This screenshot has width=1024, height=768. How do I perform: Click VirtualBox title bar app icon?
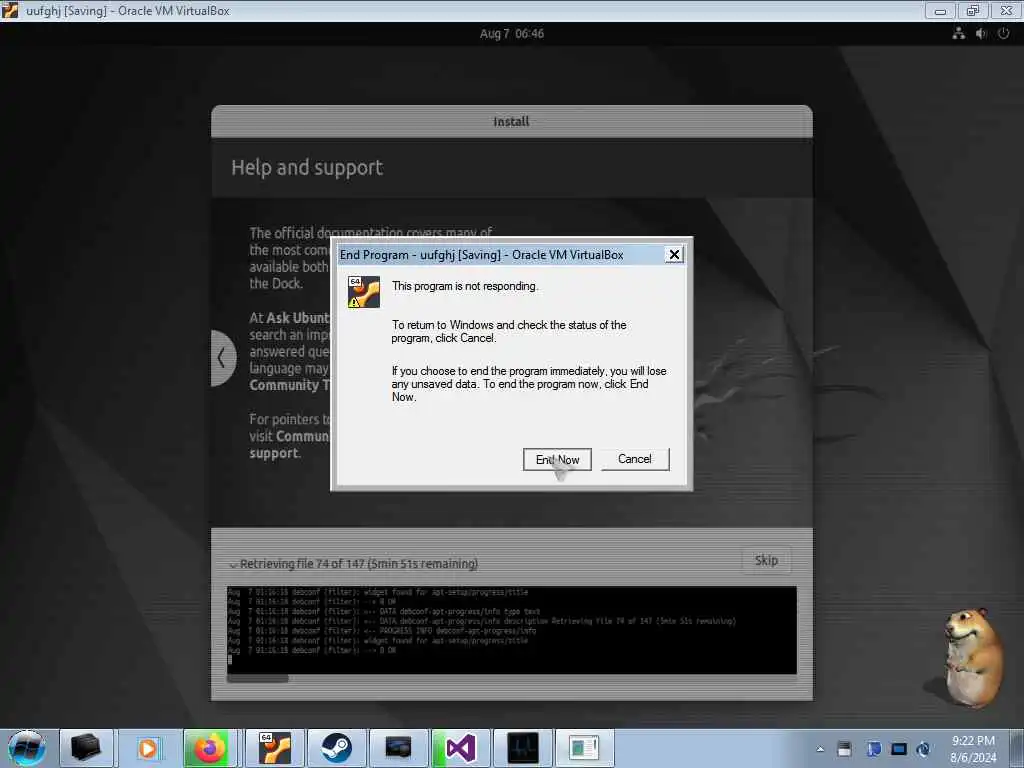point(11,11)
